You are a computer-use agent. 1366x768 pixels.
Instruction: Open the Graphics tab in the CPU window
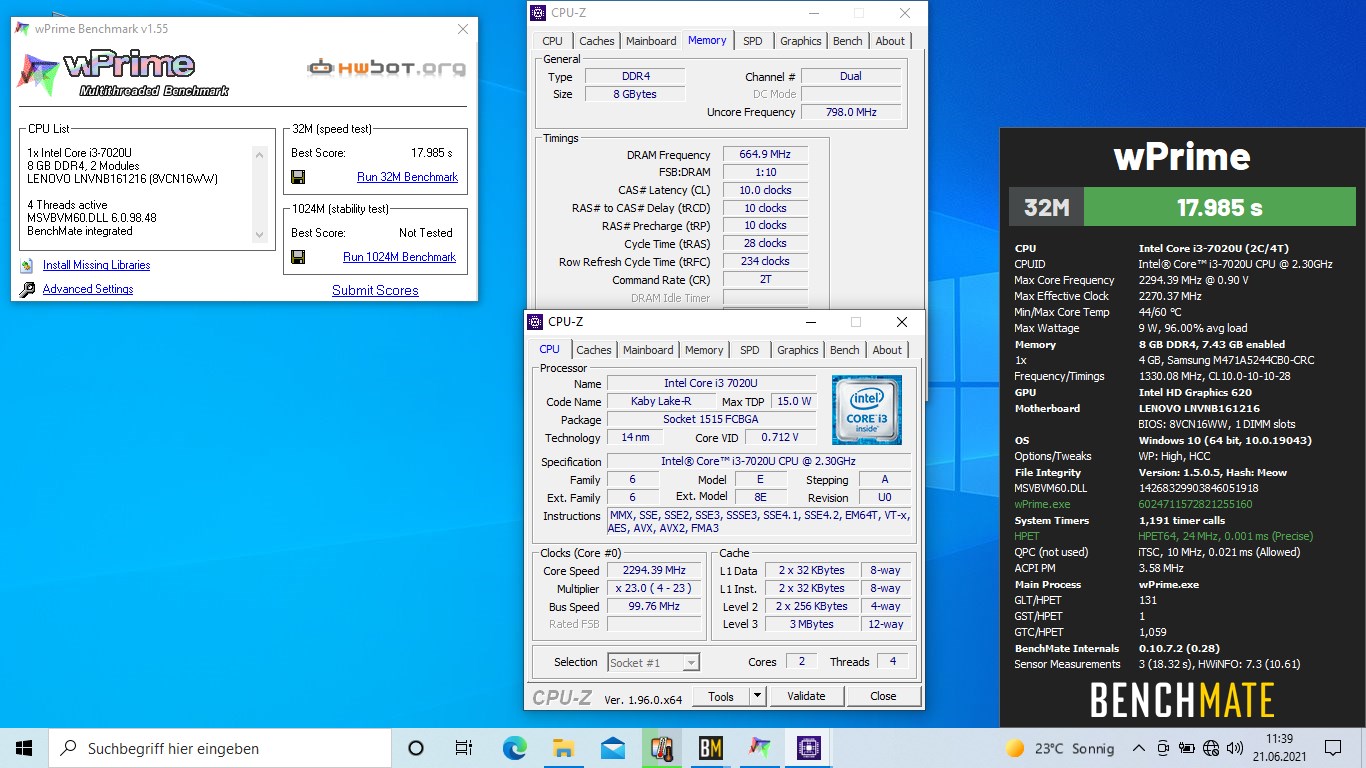[x=797, y=350]
